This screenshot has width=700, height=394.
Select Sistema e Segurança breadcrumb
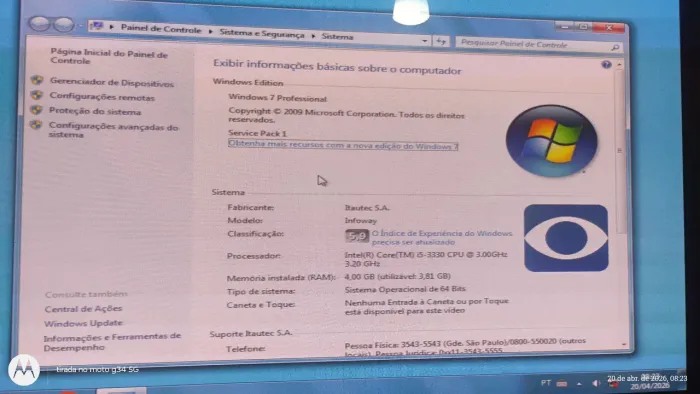point(262,33)
